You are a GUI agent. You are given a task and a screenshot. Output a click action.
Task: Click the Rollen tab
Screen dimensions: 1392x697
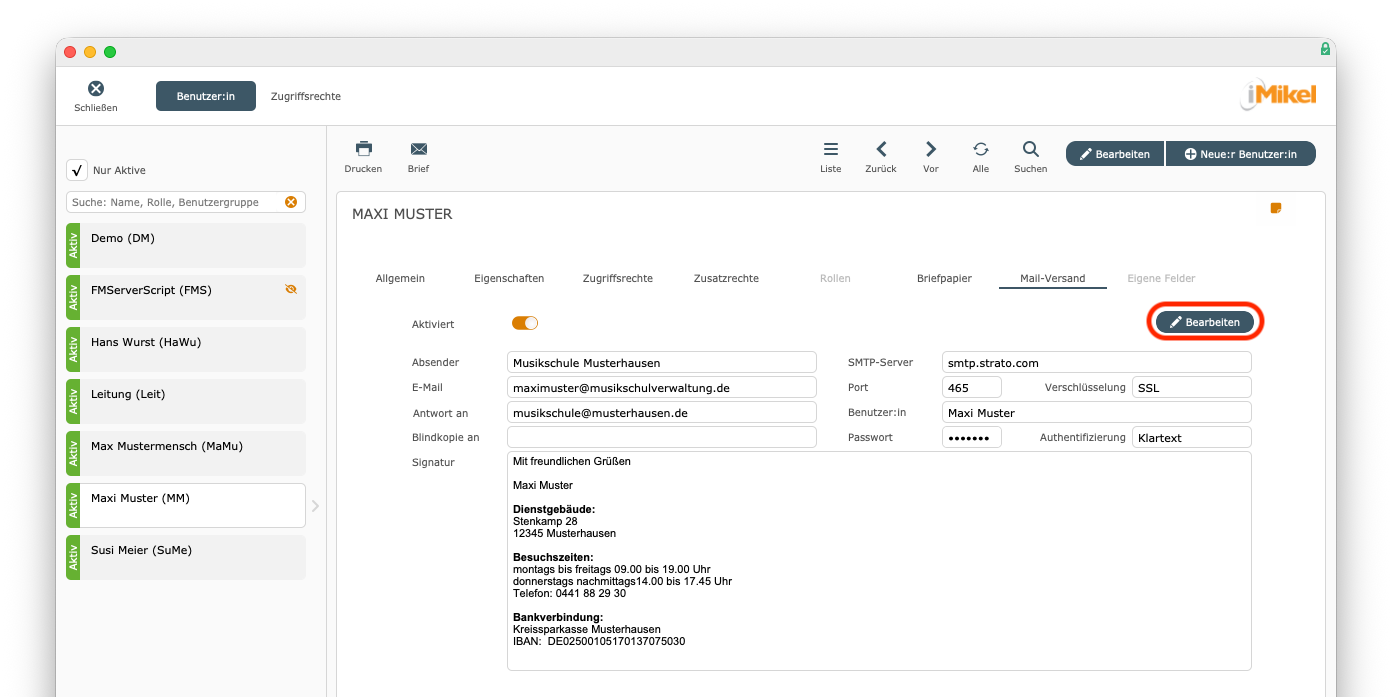click(x=835, y=278)
